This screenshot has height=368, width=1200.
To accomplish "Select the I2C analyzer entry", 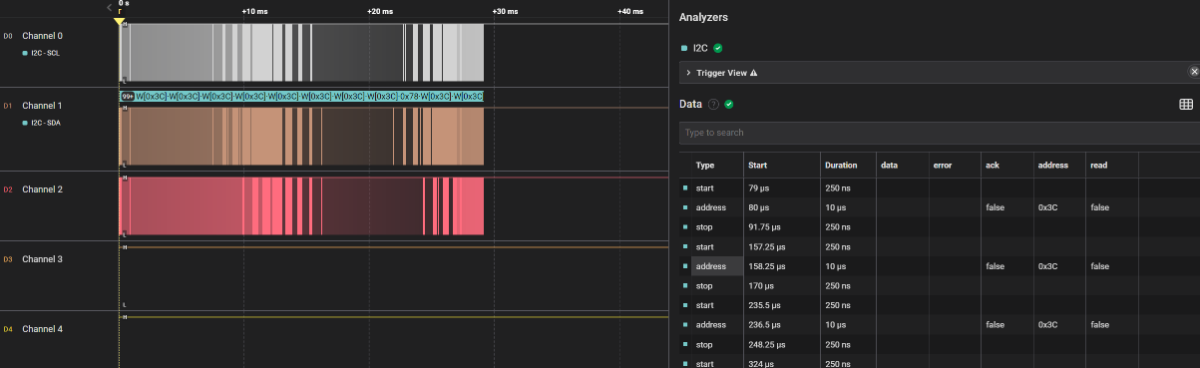I will pos(700,47).
